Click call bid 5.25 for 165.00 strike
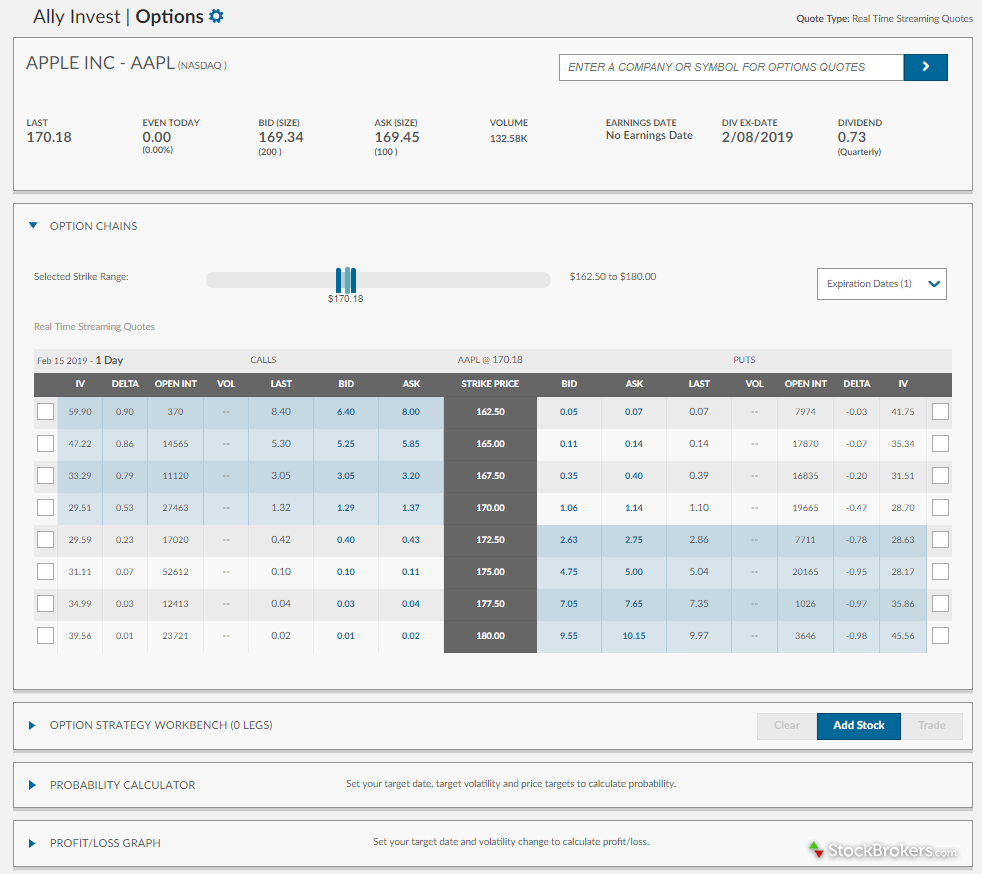Viewport: 982px width, 874px height. click(x=346, y=443)
